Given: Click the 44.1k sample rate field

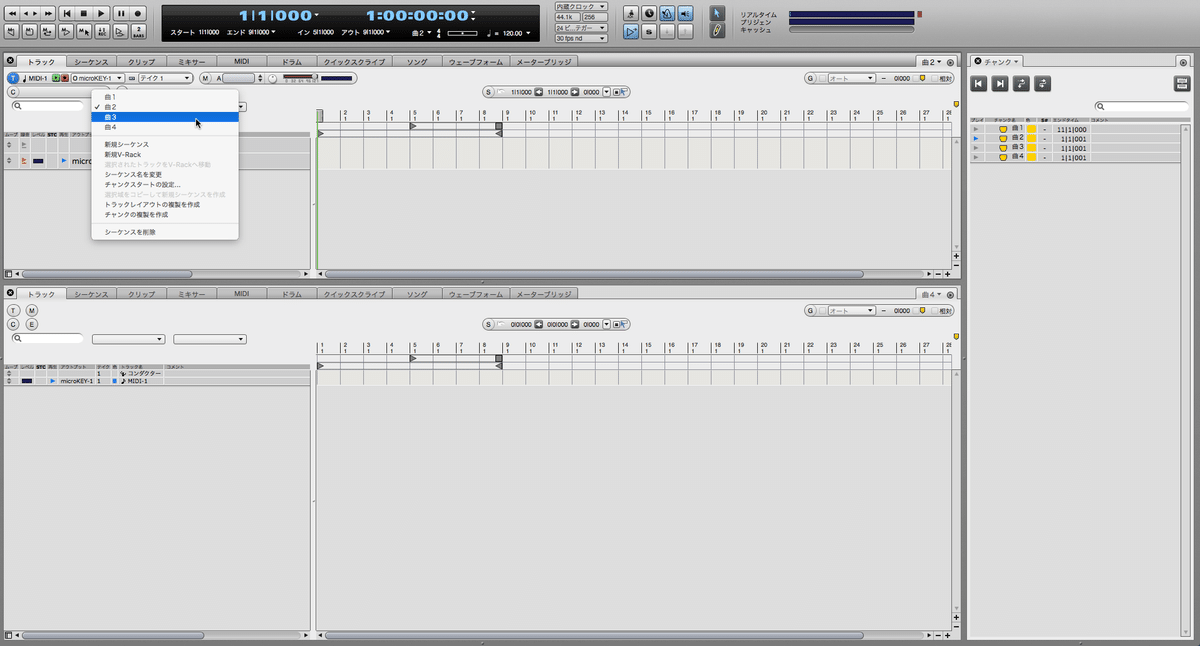Looking at the screenshot, I should 567,17.
